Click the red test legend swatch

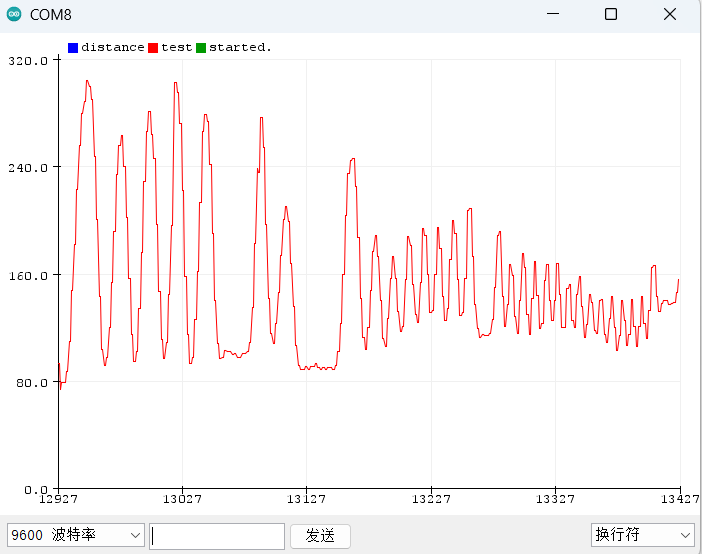[153, 47]
